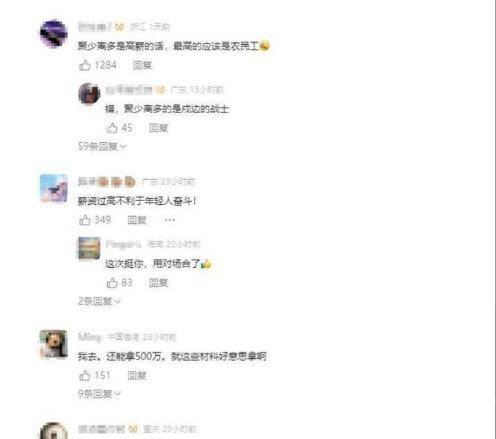Reply to the comment with 45 likes
This screenshot has width=496, height=439.
[158, 128]
